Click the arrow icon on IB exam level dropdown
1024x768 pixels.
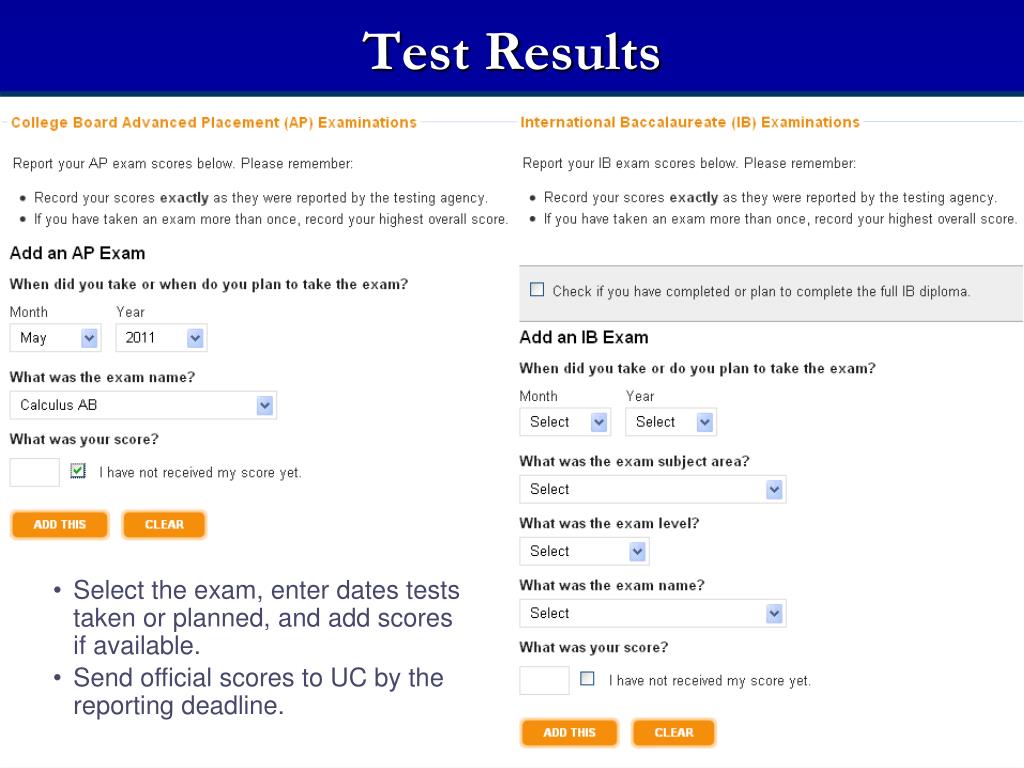(x=637, y=552)
